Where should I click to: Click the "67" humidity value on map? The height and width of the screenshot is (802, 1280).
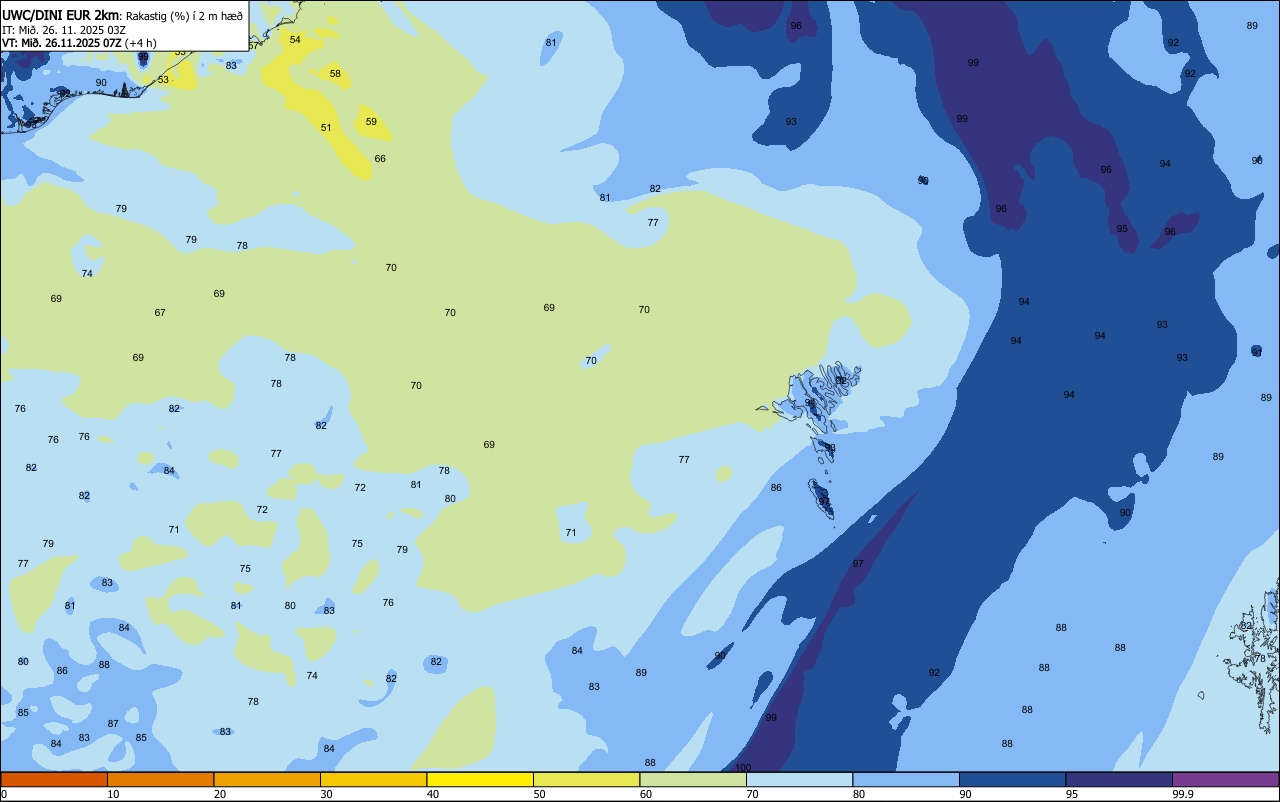point(160,313)
